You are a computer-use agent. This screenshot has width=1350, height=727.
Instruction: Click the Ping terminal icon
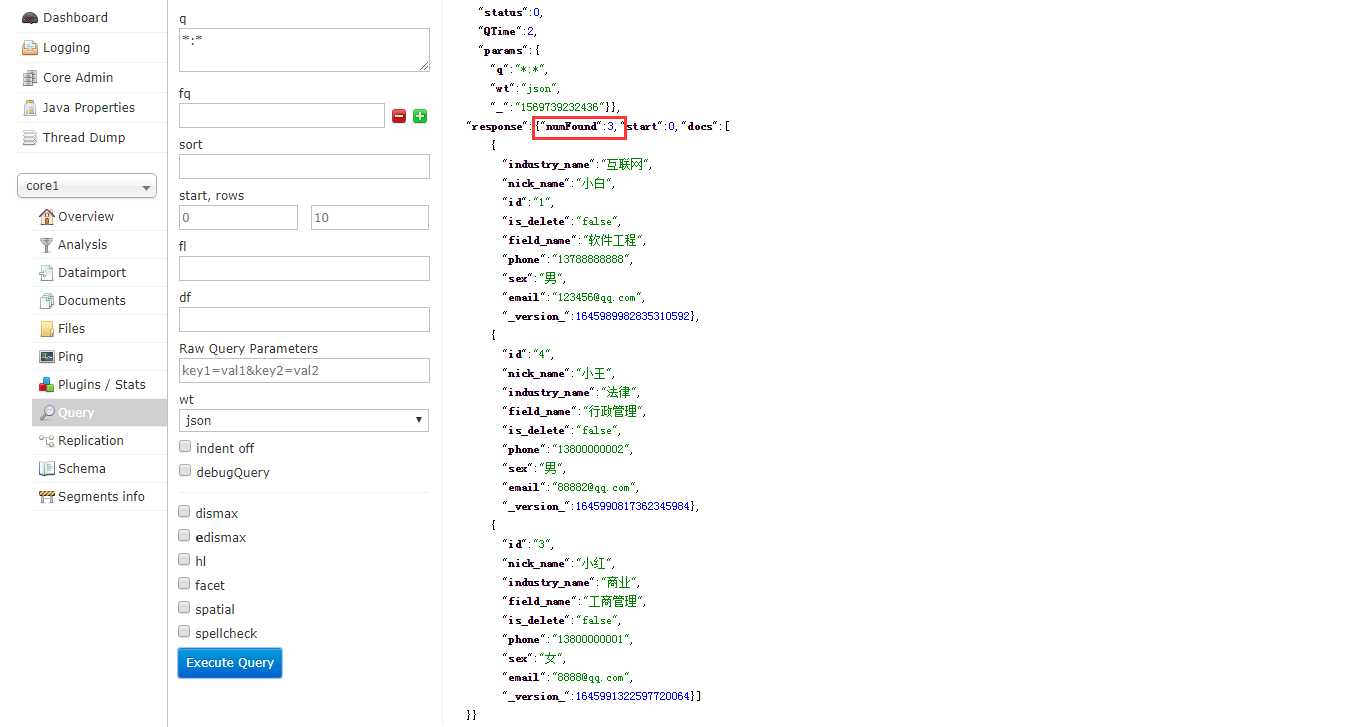pyautogui.click(x=46, y=357)
